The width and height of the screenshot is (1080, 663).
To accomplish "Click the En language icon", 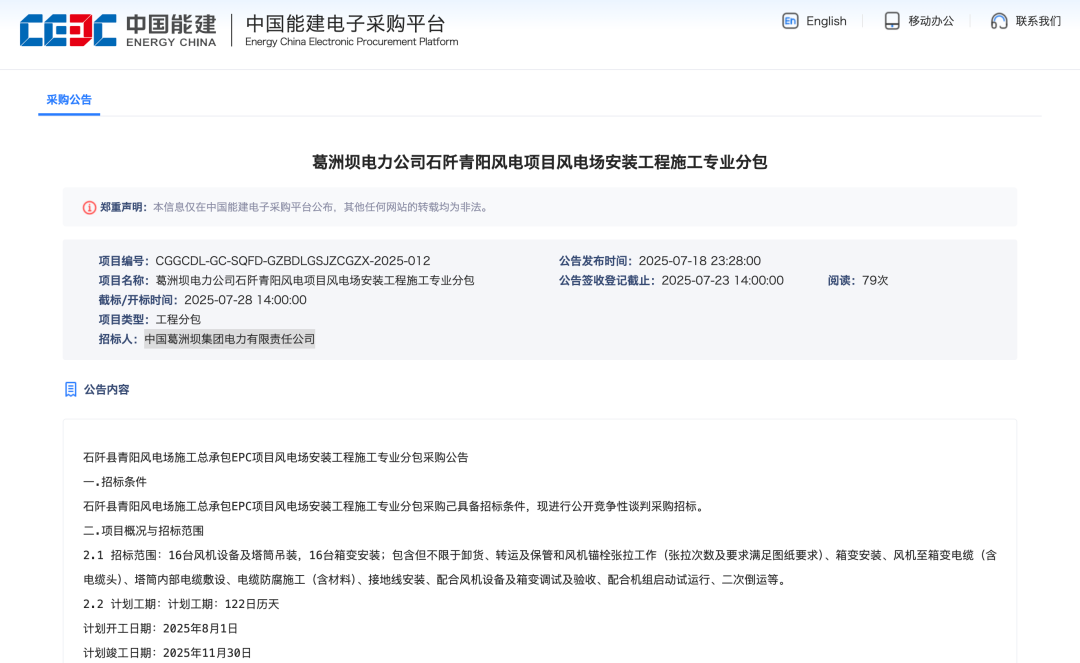I will coord(790,21).
